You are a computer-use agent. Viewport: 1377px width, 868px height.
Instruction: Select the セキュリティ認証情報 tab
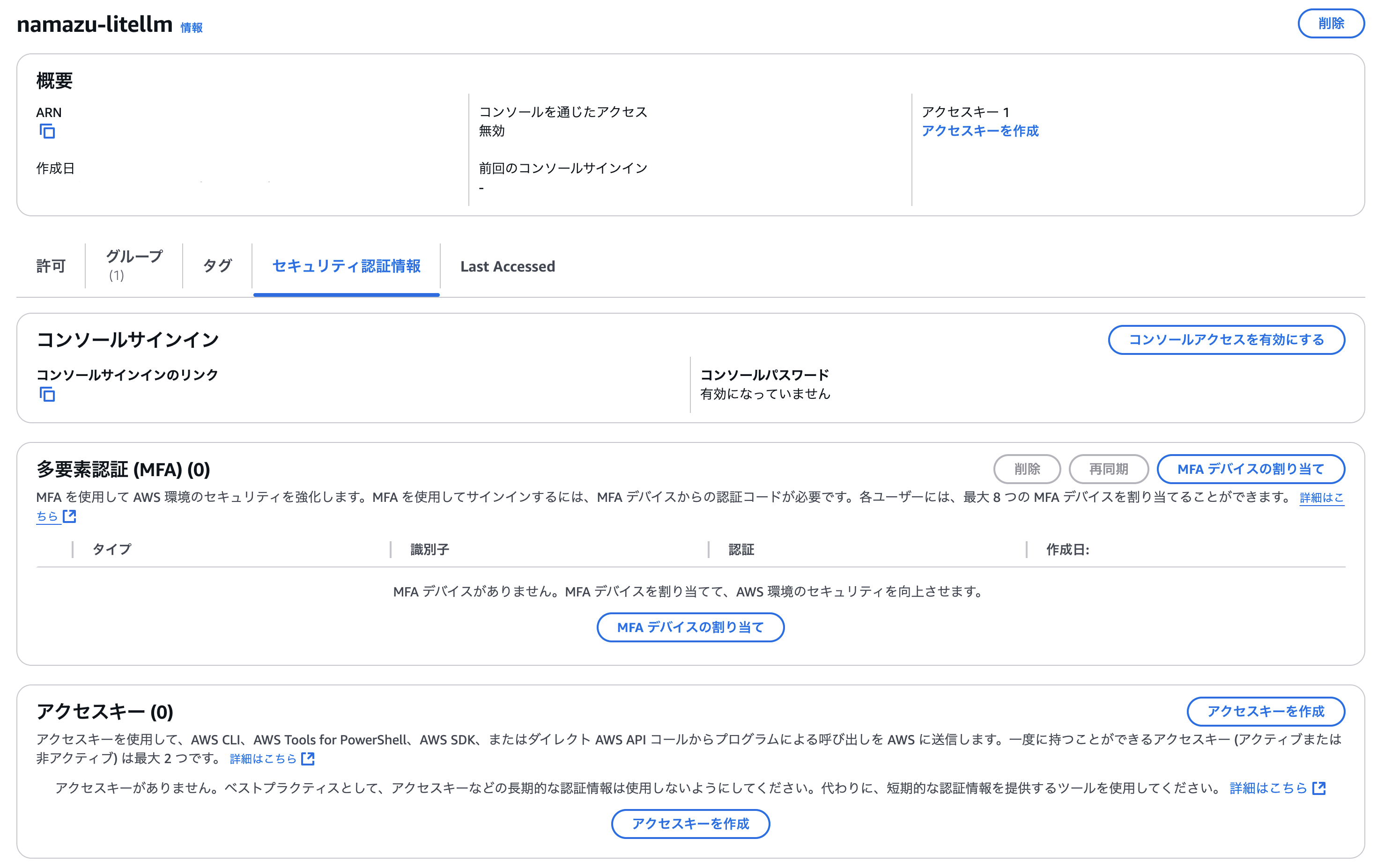(x=346, y=266)
